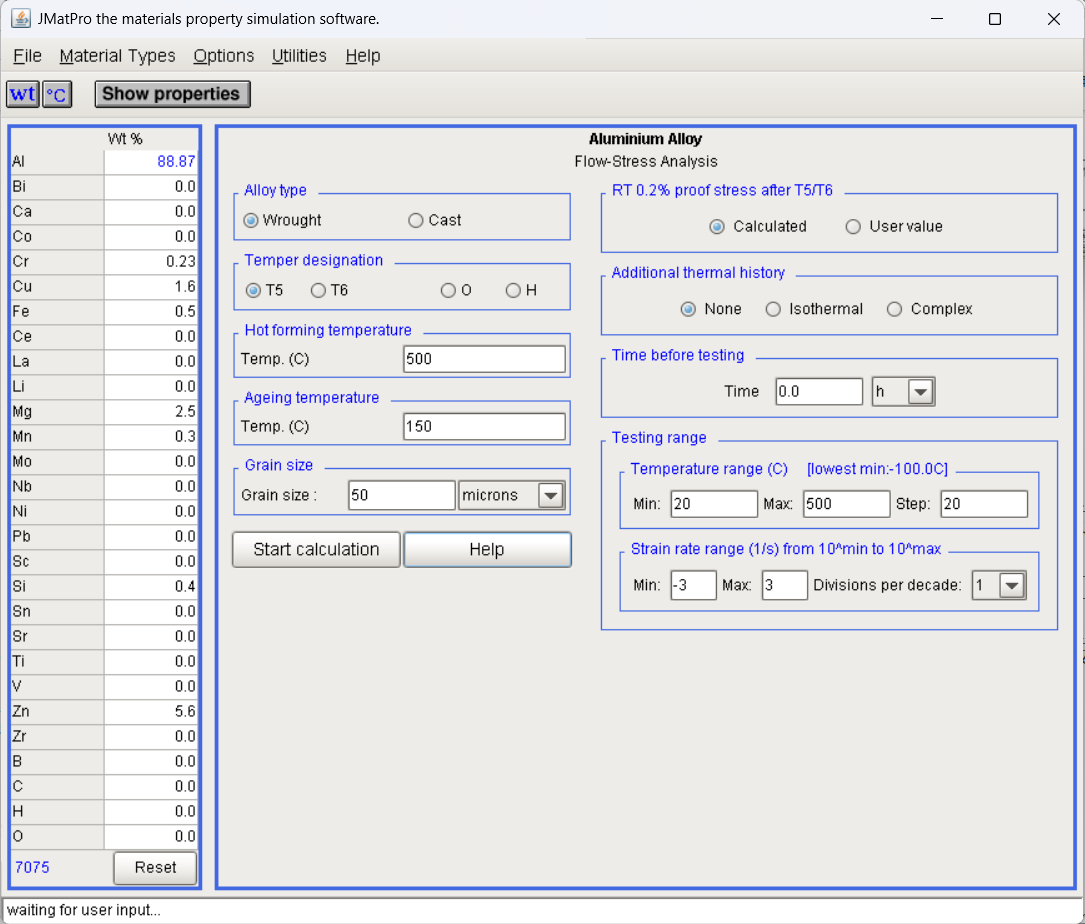The width and height of the screenshot is (1085, 924).
Task: Click the Fe value 0.5 cell
Action: coord(151,311)
